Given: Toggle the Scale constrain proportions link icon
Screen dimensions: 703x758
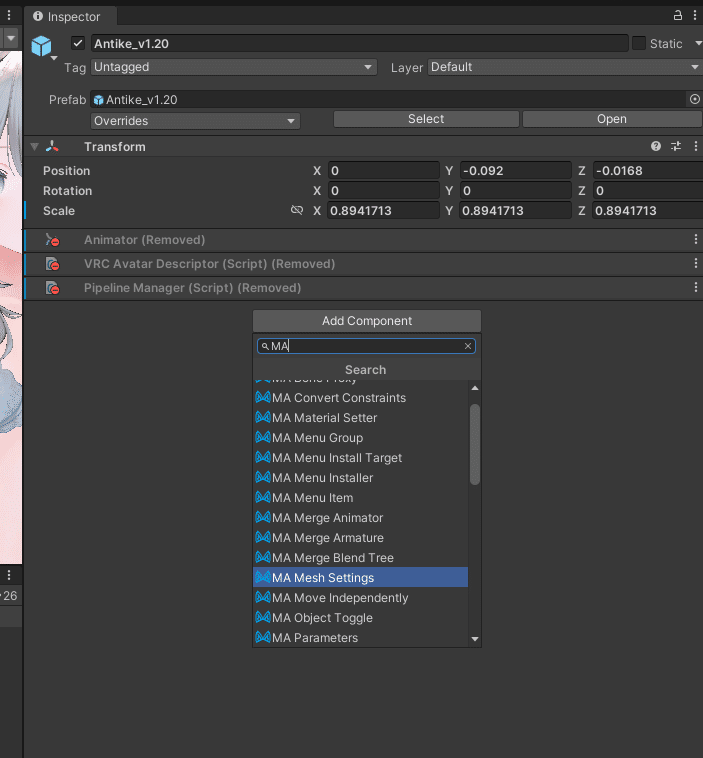Looking at the screenshot, I should [x=297, y=210].
